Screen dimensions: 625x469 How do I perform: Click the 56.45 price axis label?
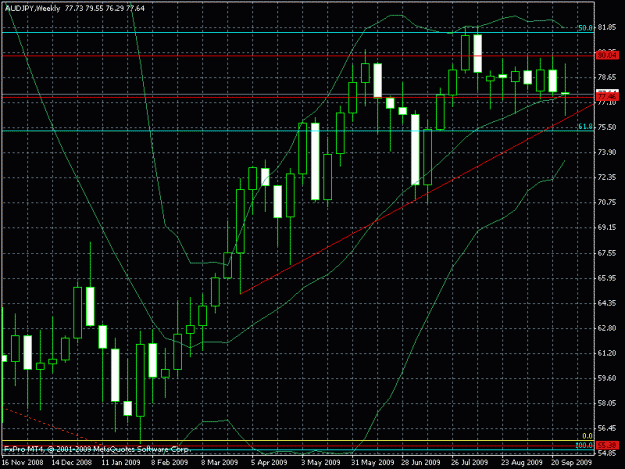pos(607,428)
